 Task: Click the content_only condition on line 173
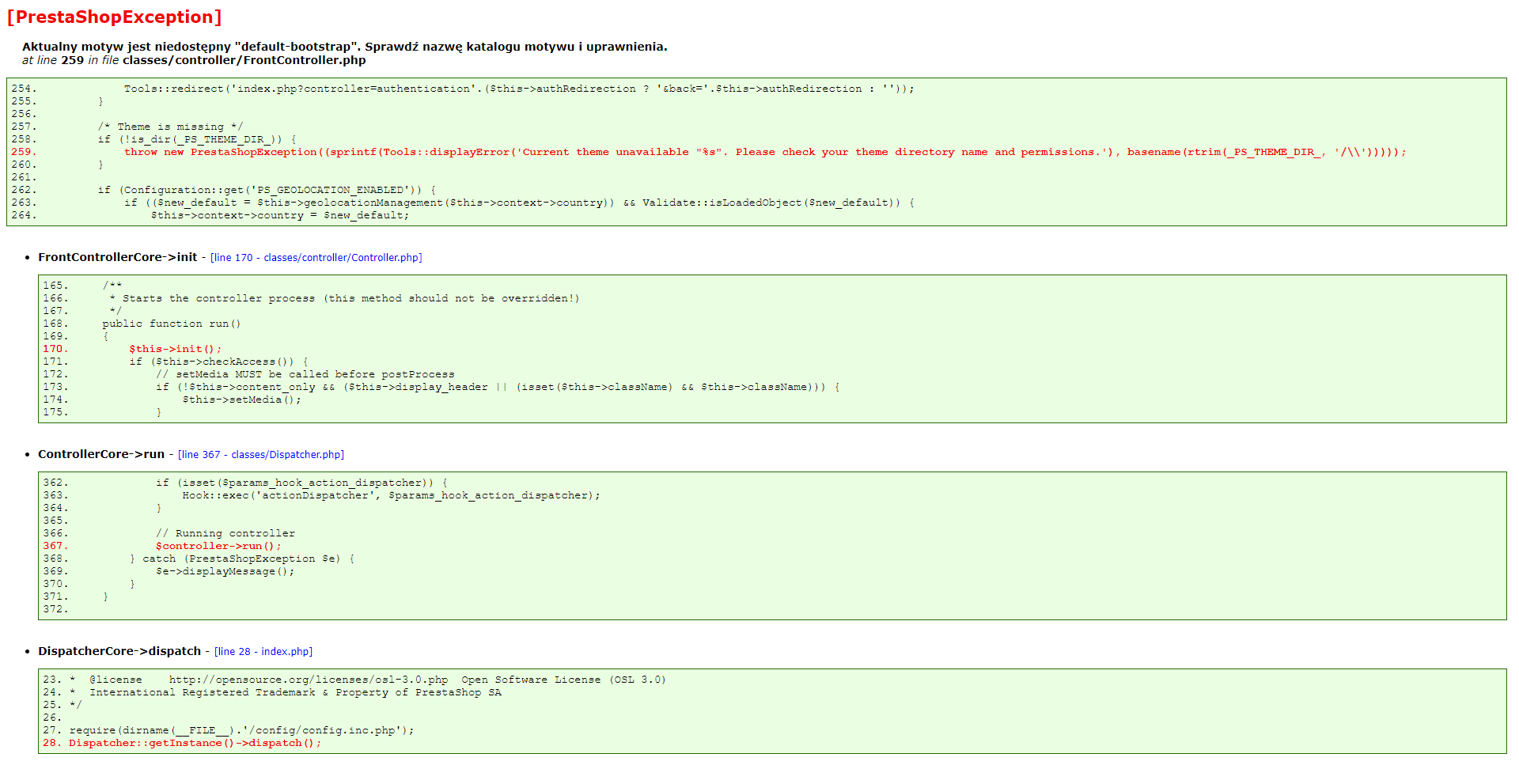498,387
